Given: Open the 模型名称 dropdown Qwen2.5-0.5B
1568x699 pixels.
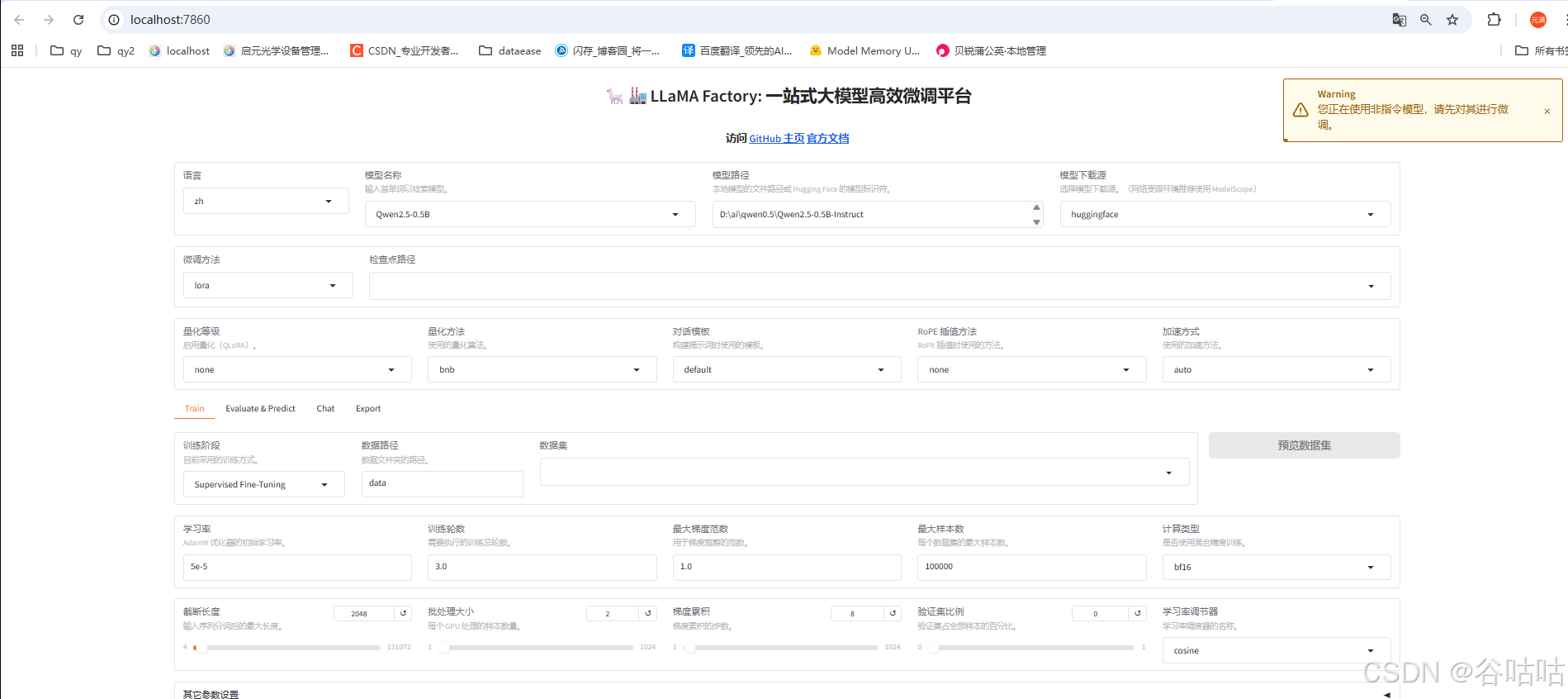Looking at the screenshot, I should [x=530, y=214].
